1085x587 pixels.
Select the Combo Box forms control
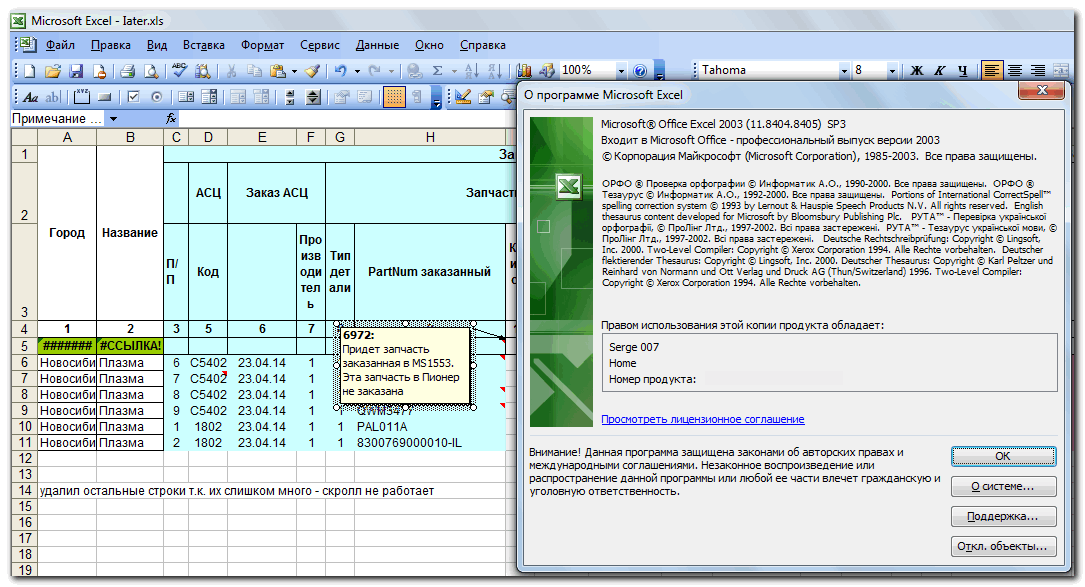tap(209, 97)
